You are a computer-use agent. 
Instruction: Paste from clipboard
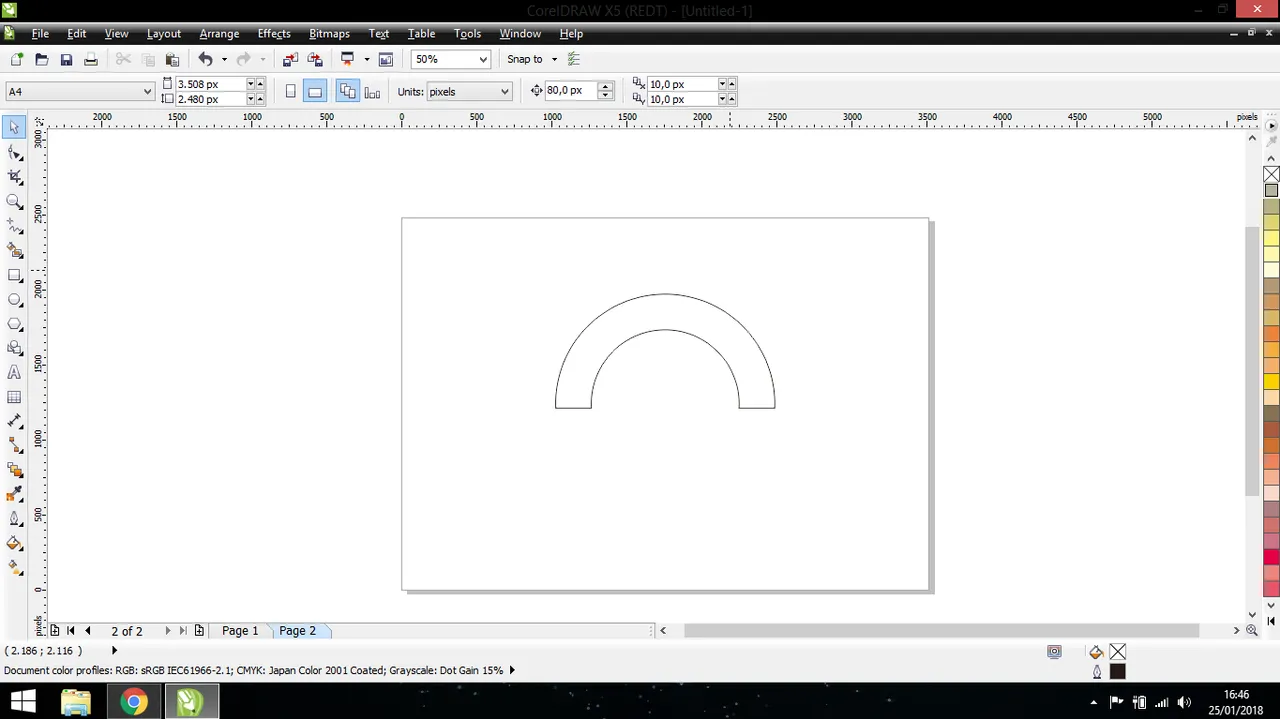point(172,59)
